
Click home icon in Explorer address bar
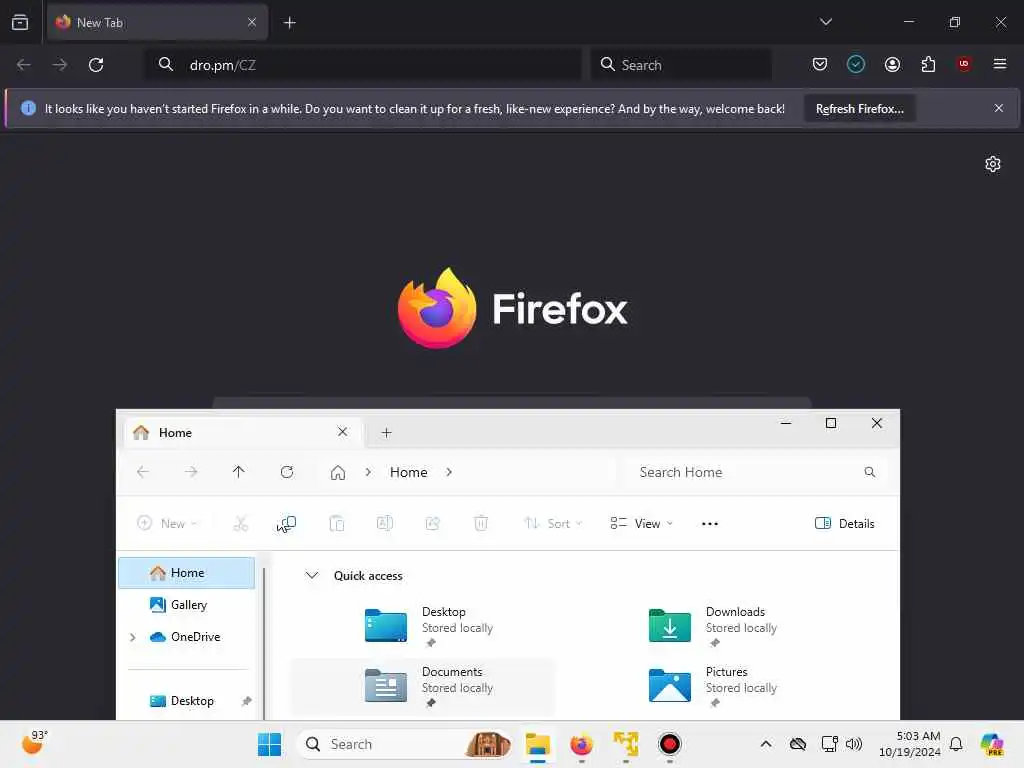point(338,472)
